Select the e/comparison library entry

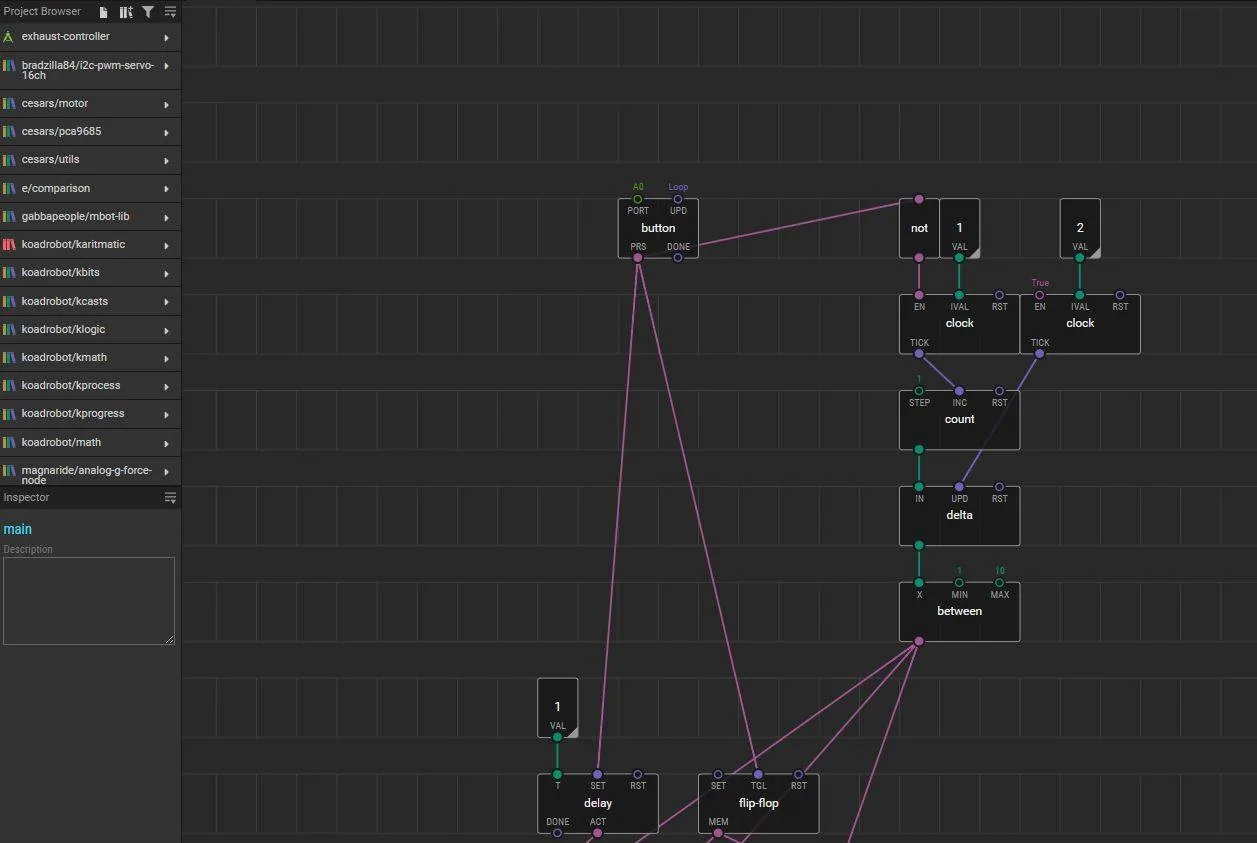coord(91,188)
